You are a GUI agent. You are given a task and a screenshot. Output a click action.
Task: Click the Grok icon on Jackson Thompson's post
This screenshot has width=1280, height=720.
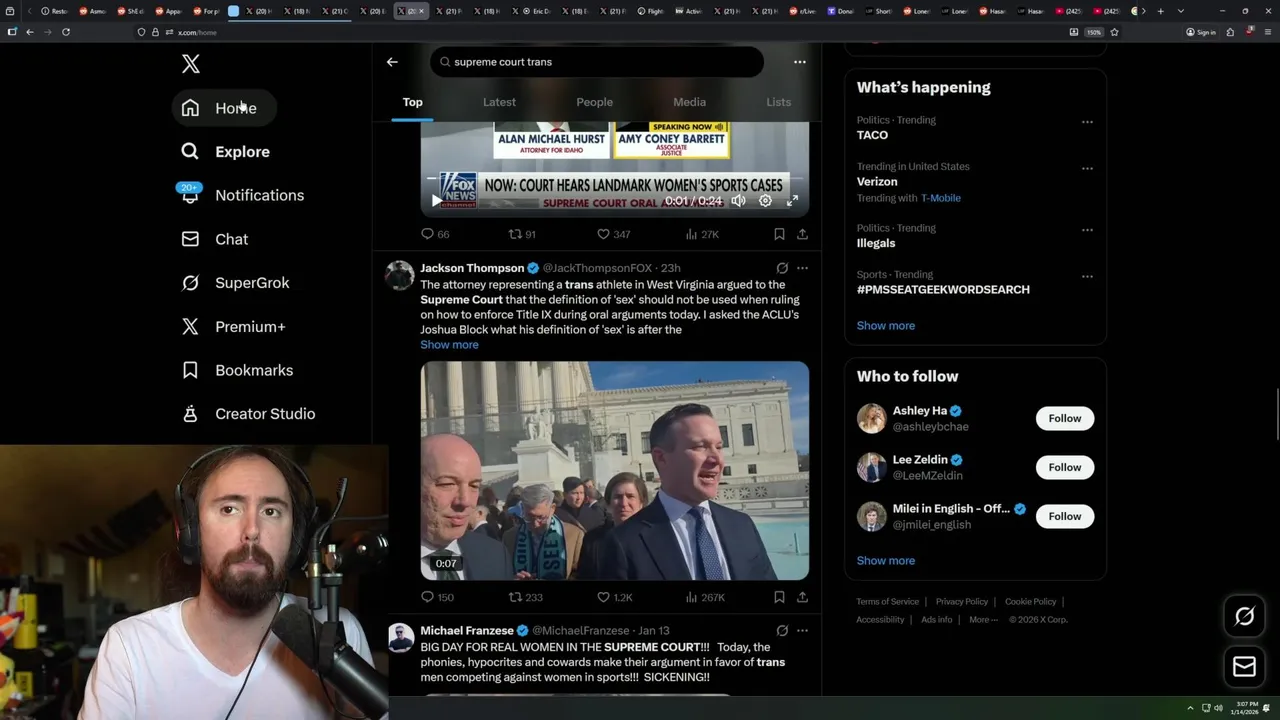tap(782, 268)
